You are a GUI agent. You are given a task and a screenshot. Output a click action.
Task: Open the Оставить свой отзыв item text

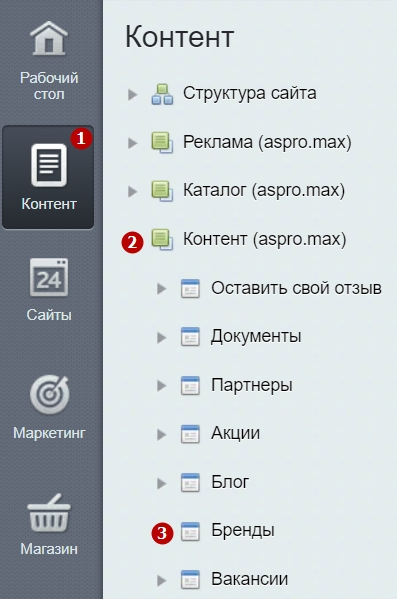point(297,288)
